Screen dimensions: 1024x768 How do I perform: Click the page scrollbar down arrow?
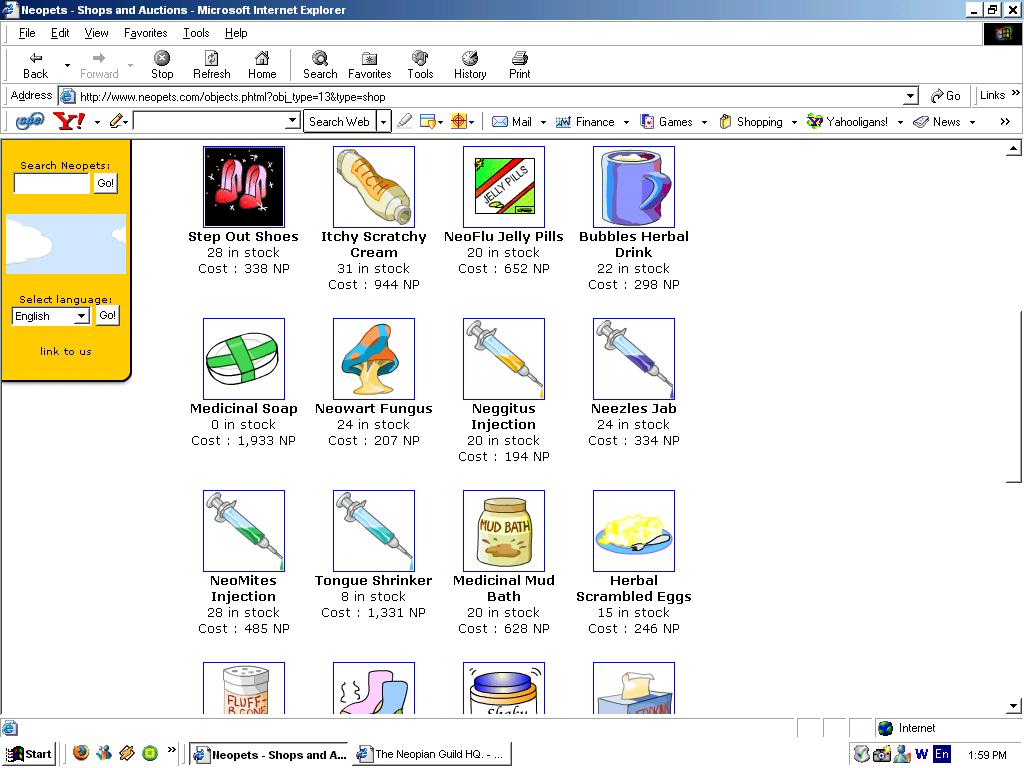[x=1014, y=706]
